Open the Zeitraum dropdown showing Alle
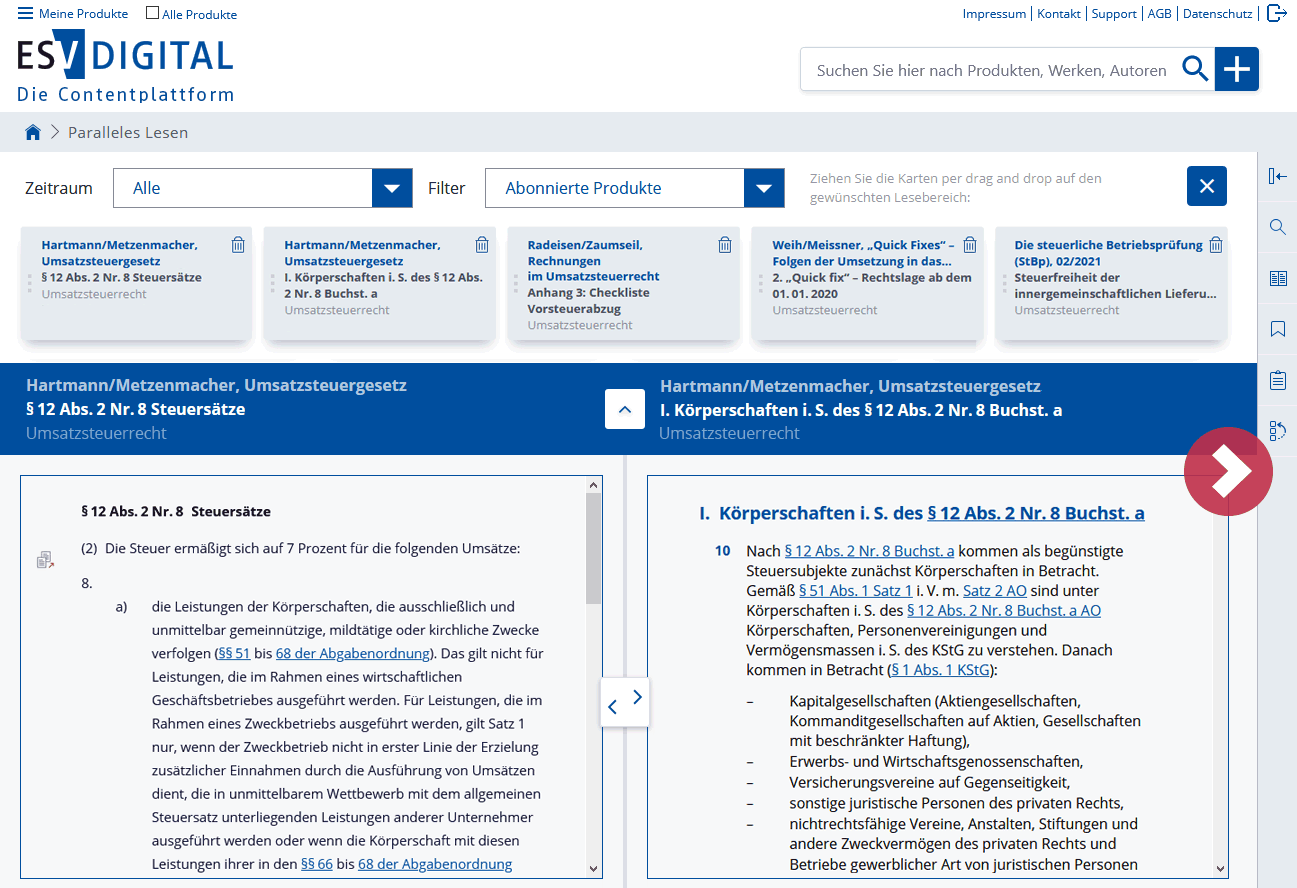1297x888 pixels. tap(263, 188)
